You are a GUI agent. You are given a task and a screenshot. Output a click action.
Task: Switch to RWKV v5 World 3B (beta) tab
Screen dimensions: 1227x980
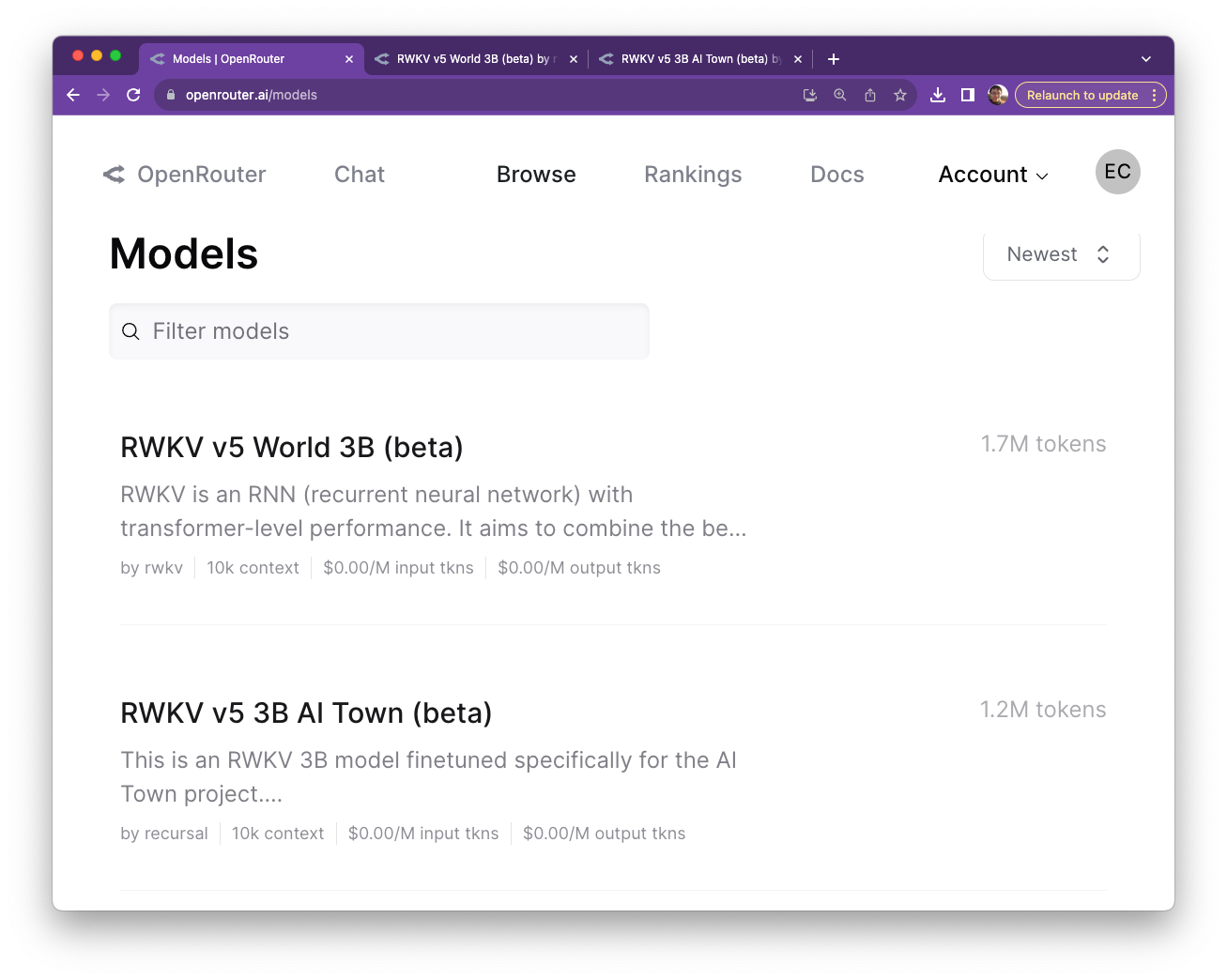click(476, 59)
